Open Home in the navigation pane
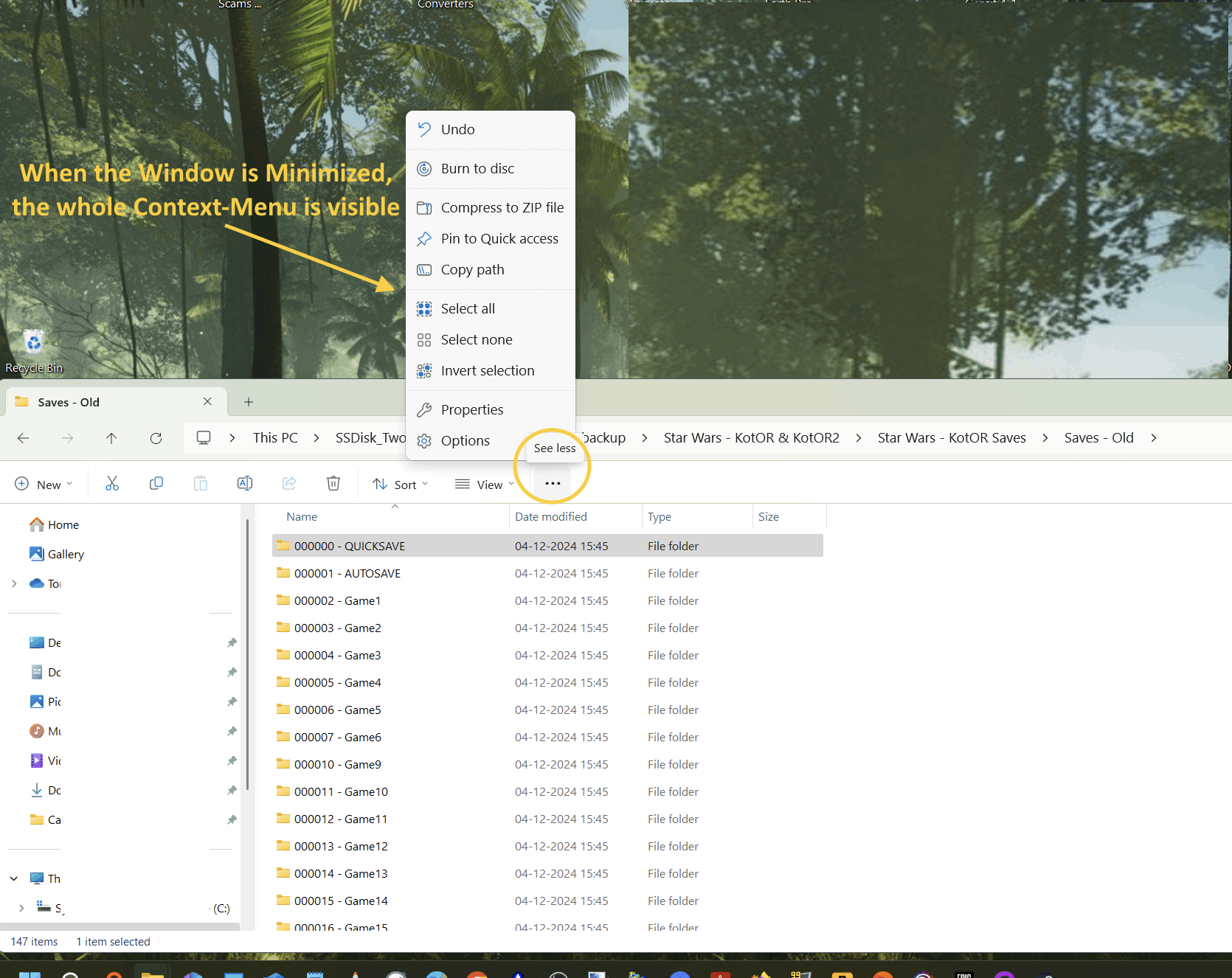 click(55, 525)
